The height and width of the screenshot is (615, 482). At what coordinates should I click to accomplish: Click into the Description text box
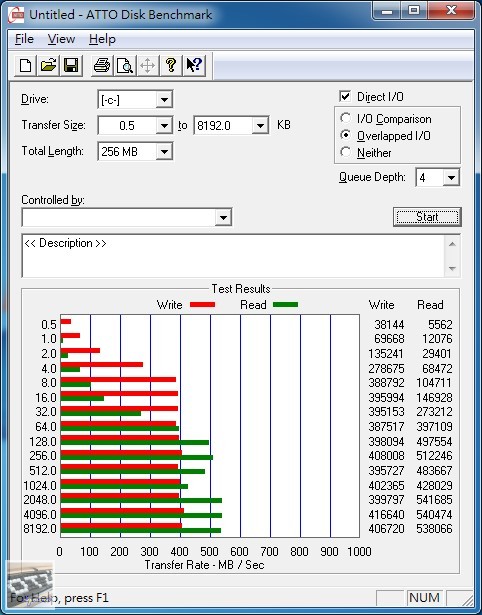[234, 256]
